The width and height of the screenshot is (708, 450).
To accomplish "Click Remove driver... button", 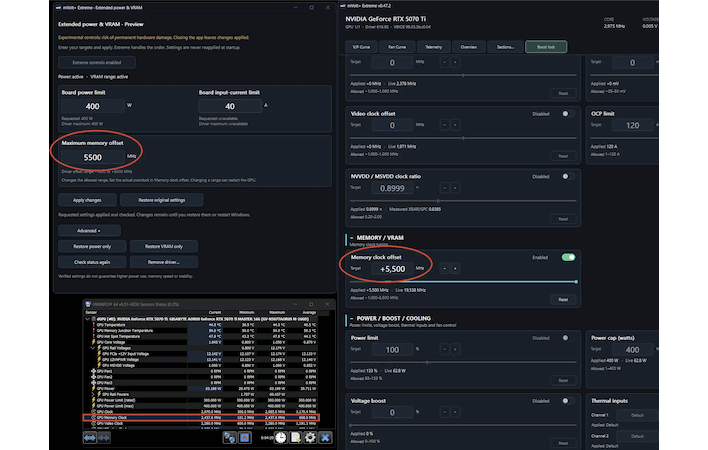I will pos(164,262).
